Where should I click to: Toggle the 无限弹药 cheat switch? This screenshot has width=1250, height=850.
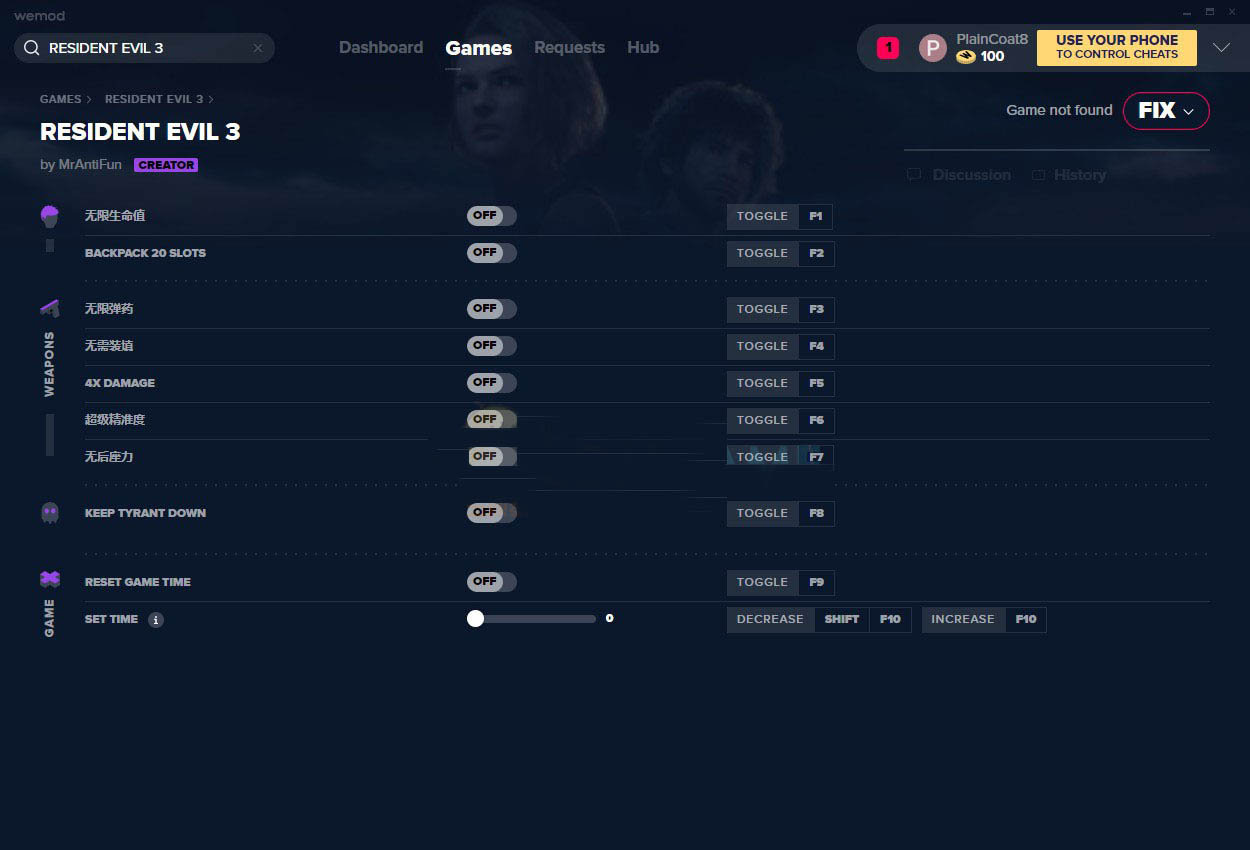[x=492, y=309]
